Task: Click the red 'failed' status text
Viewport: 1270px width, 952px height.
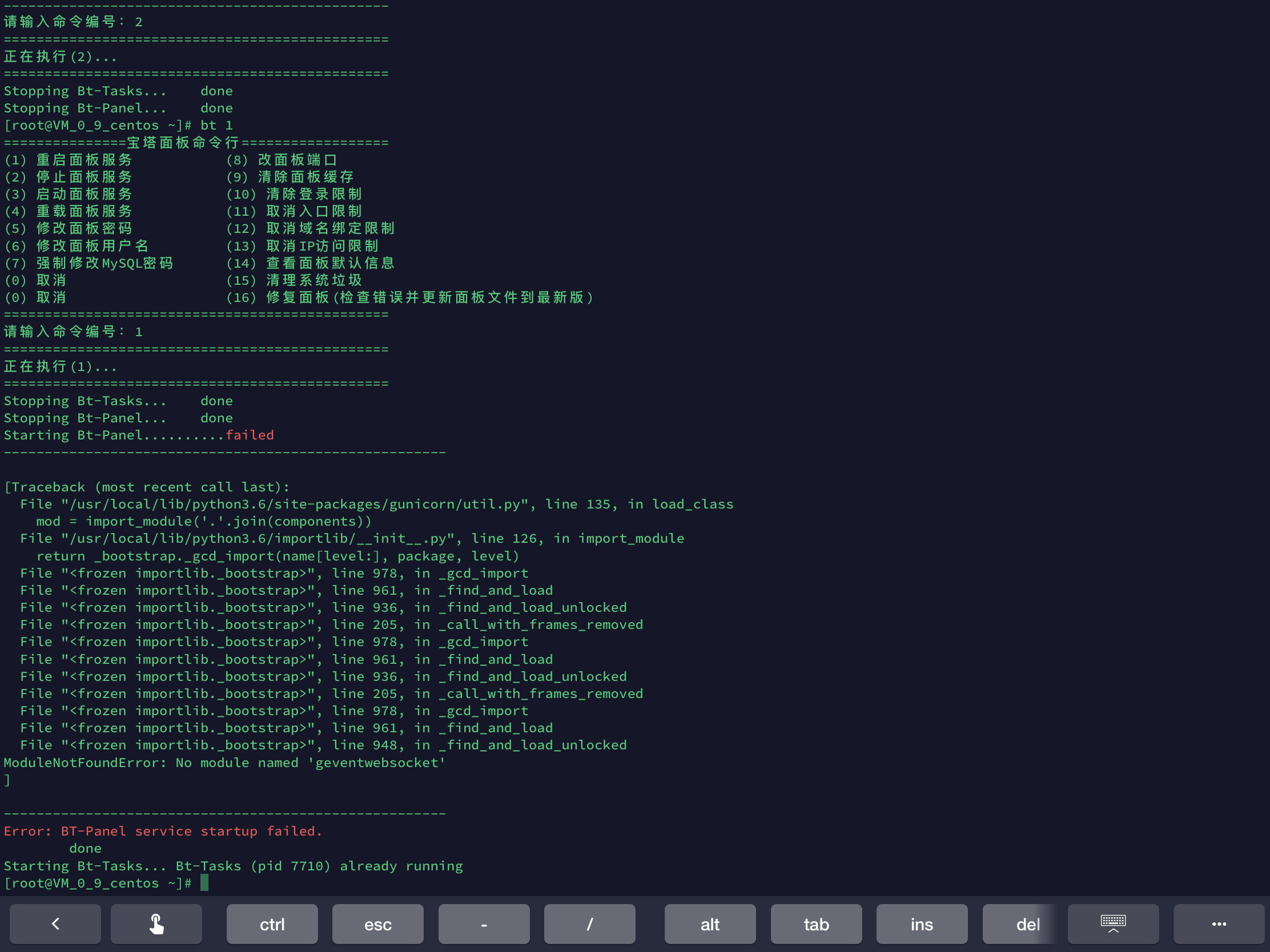Action: [x=250, y=435]
